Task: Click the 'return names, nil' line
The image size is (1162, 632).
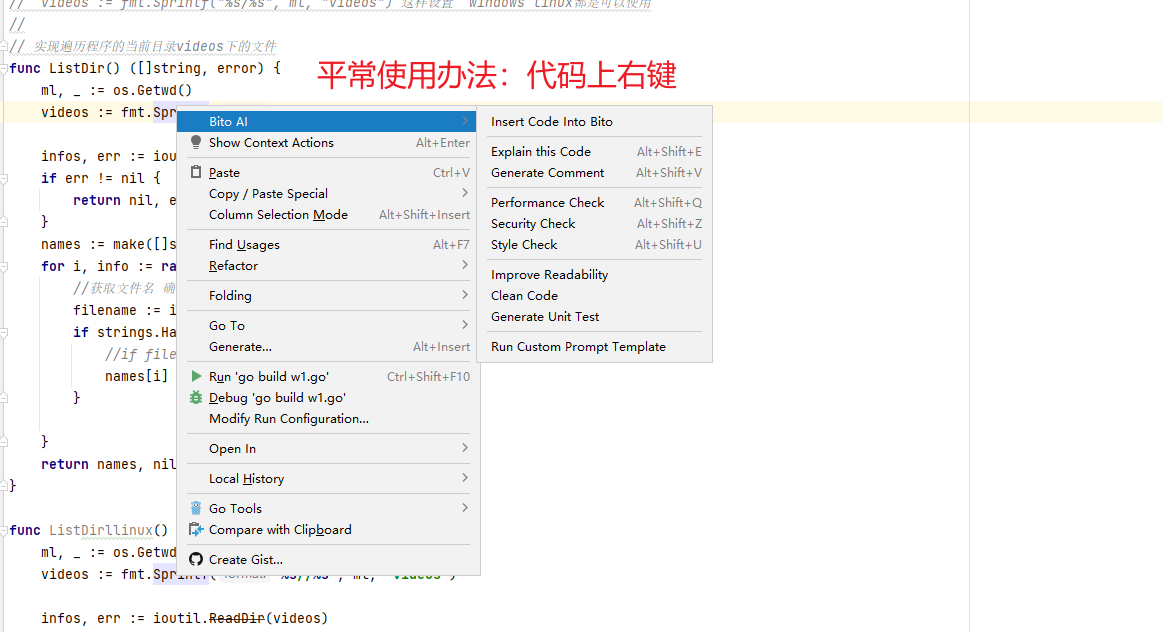Action: tap(108, 465)
